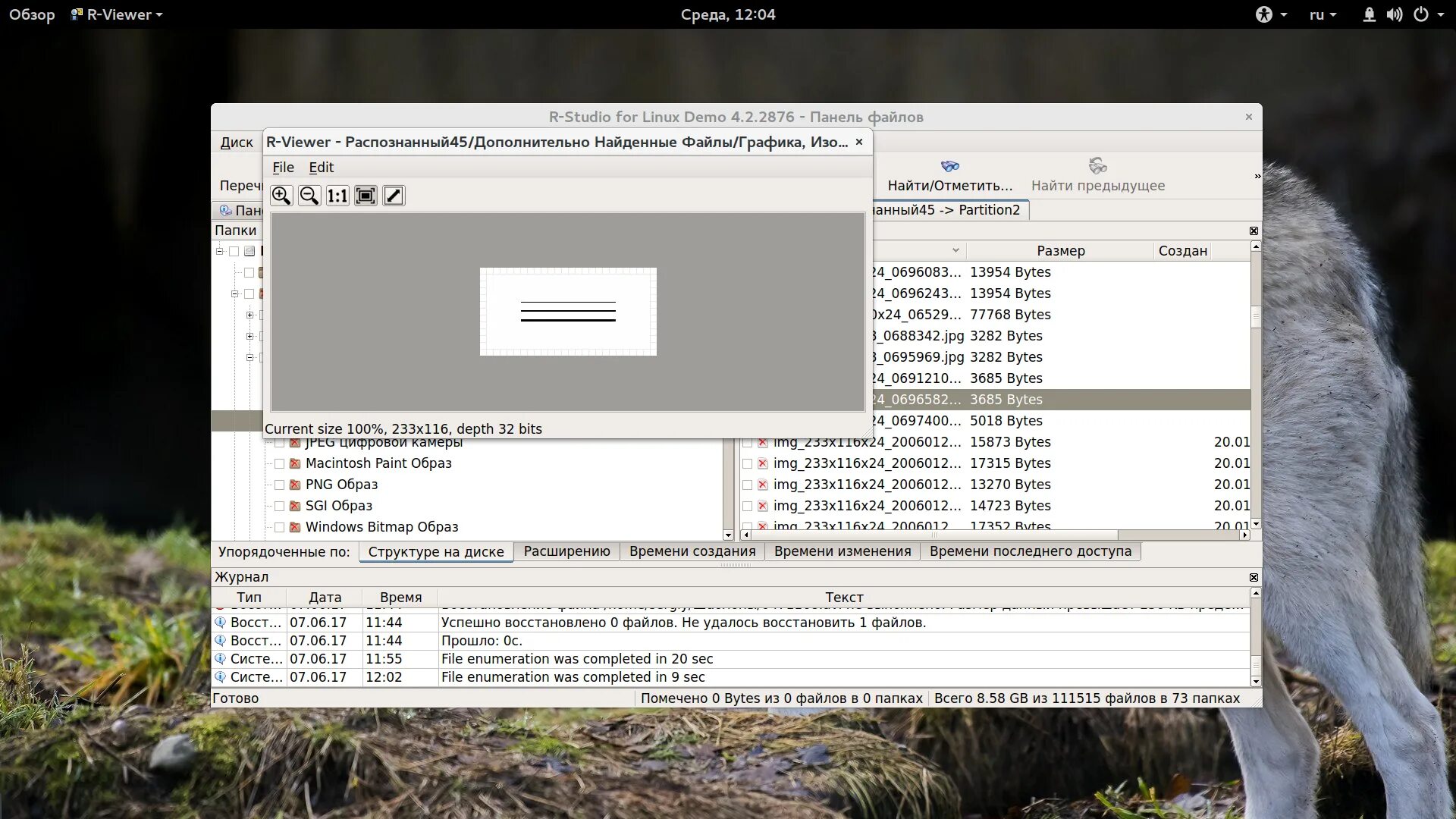
Task: Close the Журнал panel with its X icon
Action: click(x=1254, y=578)
